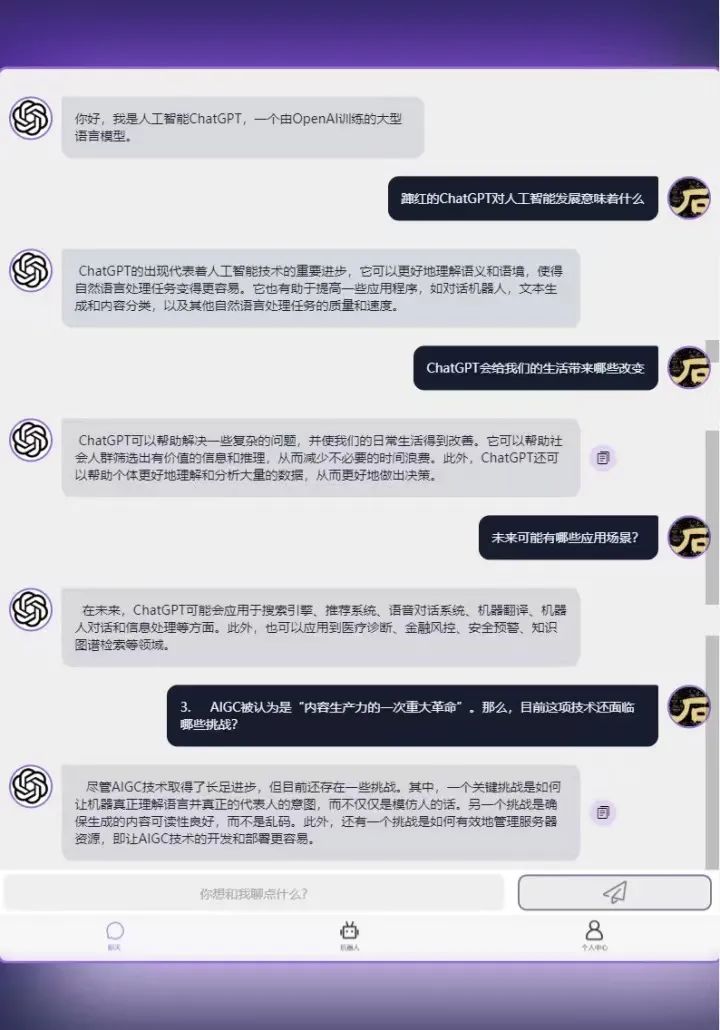Switch to the robot tab in bottom bar
This screenshot has height=1030, width=720.
click(x=349, y=936)
